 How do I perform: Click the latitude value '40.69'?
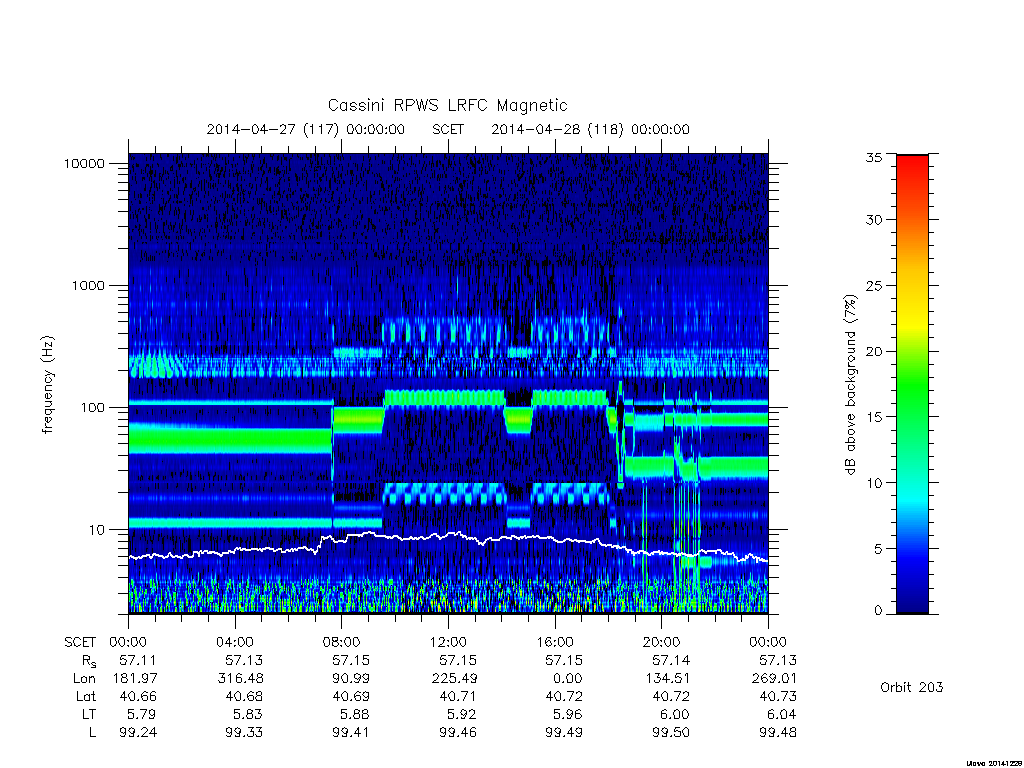coord(351,696)
